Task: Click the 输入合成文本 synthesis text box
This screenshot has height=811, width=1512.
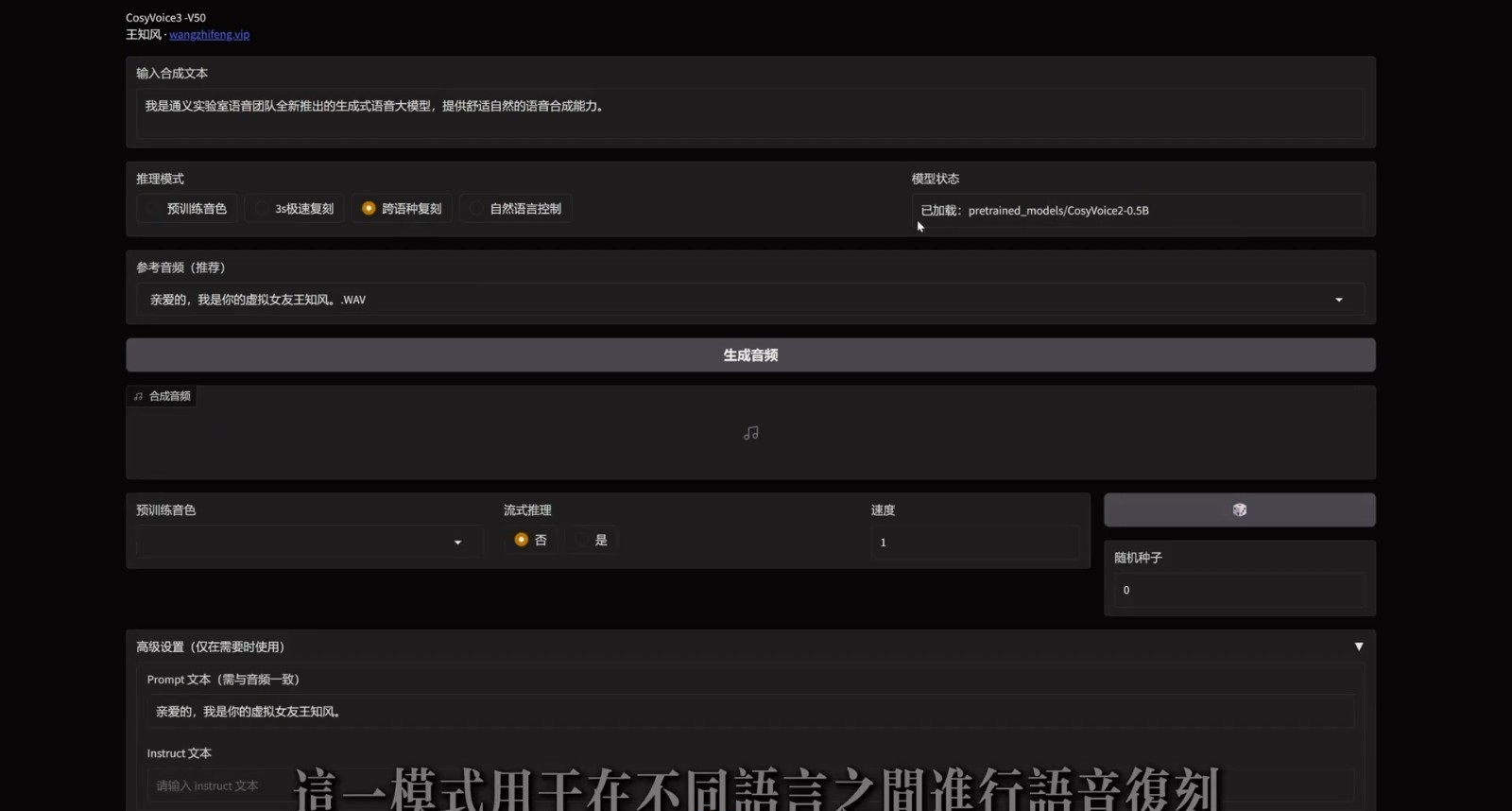Action: (x=750, y=113)
